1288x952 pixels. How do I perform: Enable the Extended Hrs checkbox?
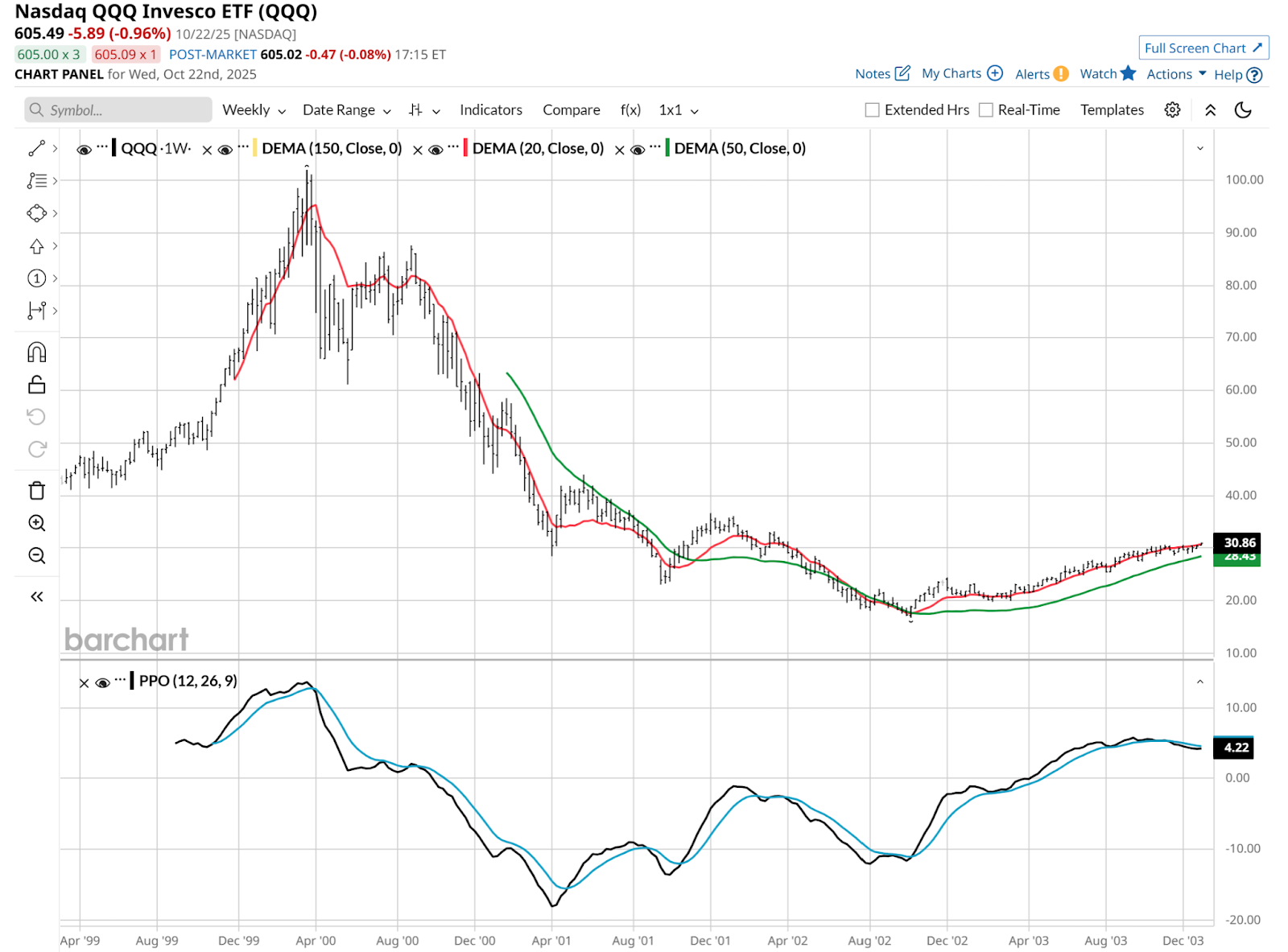pos(872,110)
